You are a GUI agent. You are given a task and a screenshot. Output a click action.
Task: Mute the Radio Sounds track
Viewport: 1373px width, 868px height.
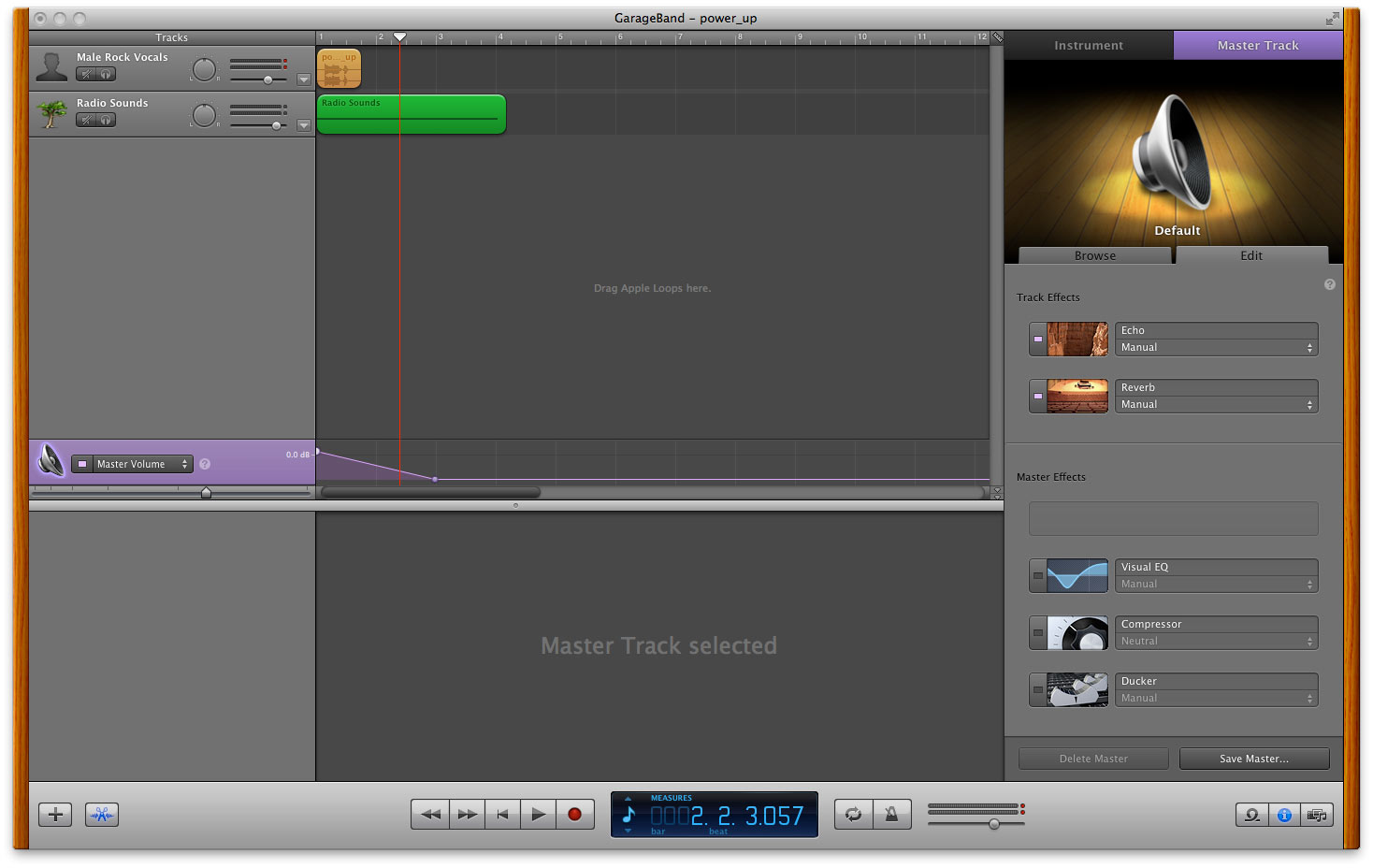coord(86,120)
